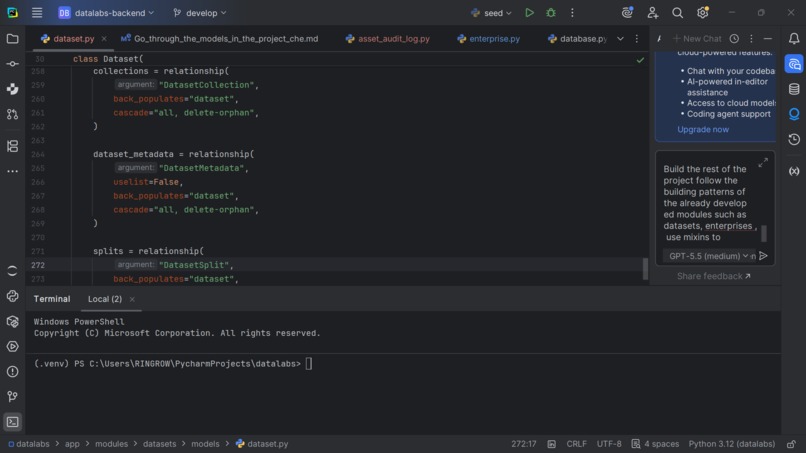Image resolution: width=806 pixels, height=453 pixels.
Task: Open the Problems tool window
Action: (x=12, y=372)
